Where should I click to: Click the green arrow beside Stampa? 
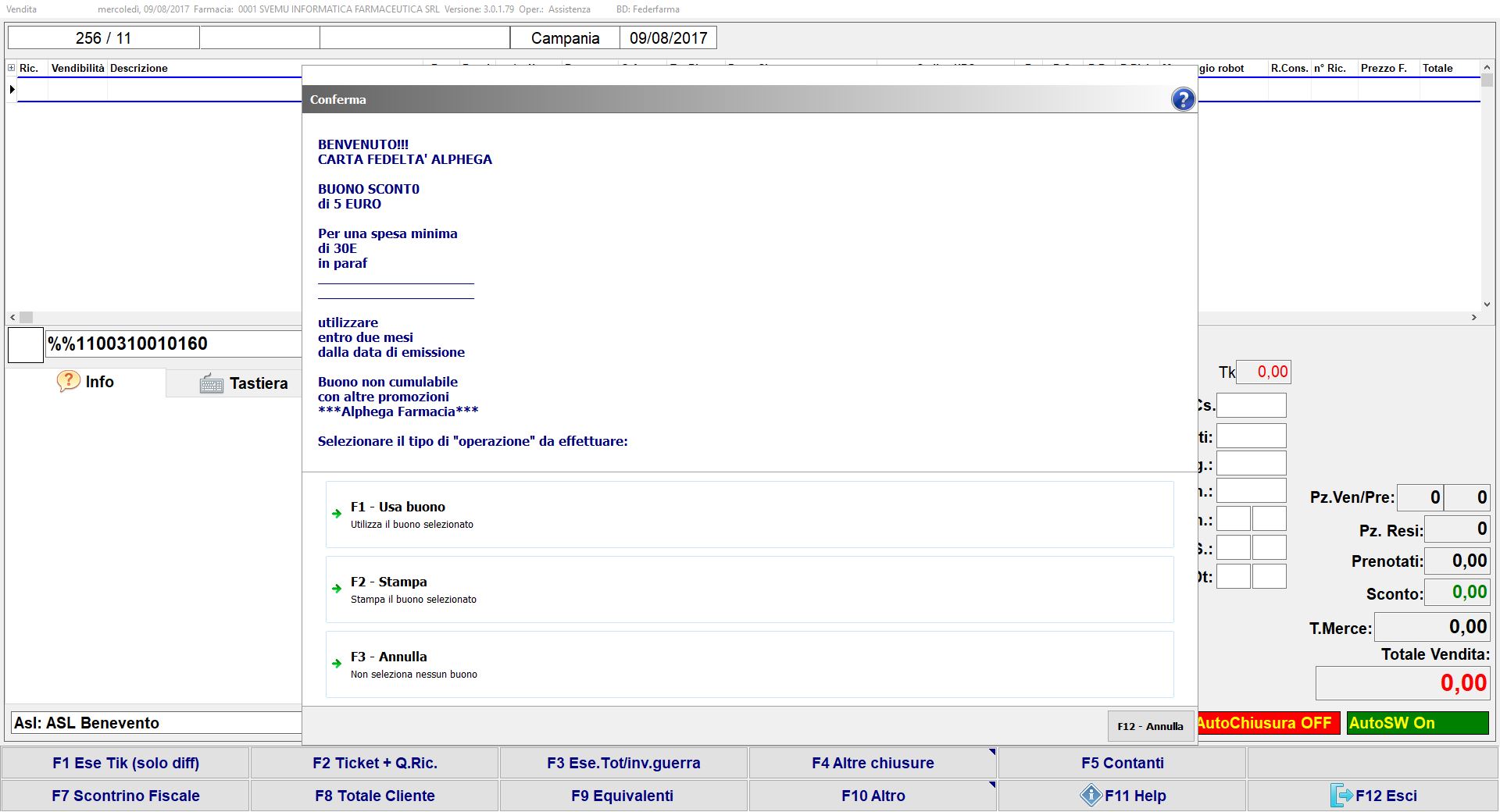(x=337, y=589)
